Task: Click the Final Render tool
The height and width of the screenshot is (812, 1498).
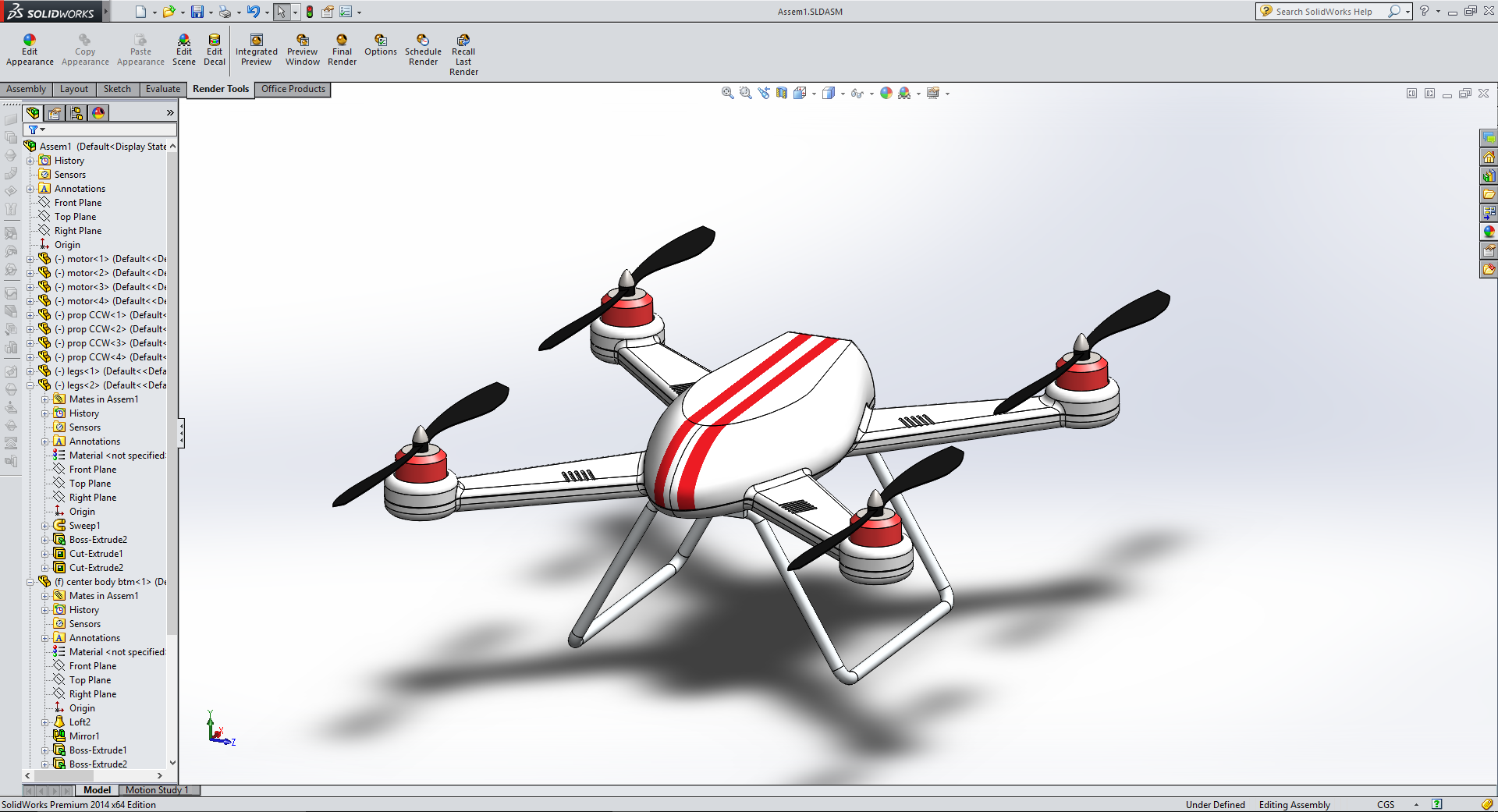Action: pyautogui.click(x=342, y=50)
